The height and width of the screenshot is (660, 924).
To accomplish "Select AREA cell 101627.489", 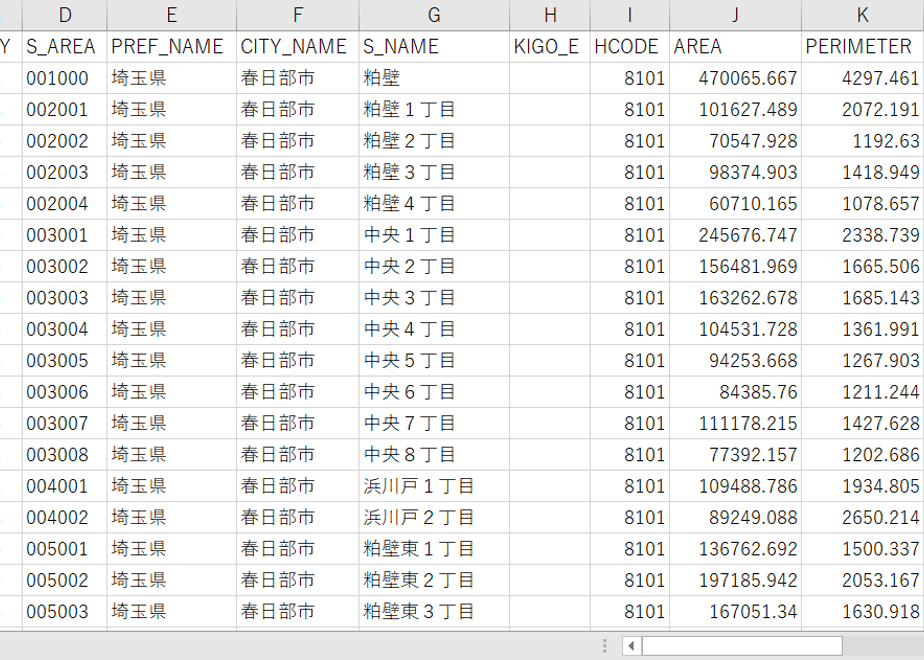I will 735,110.
